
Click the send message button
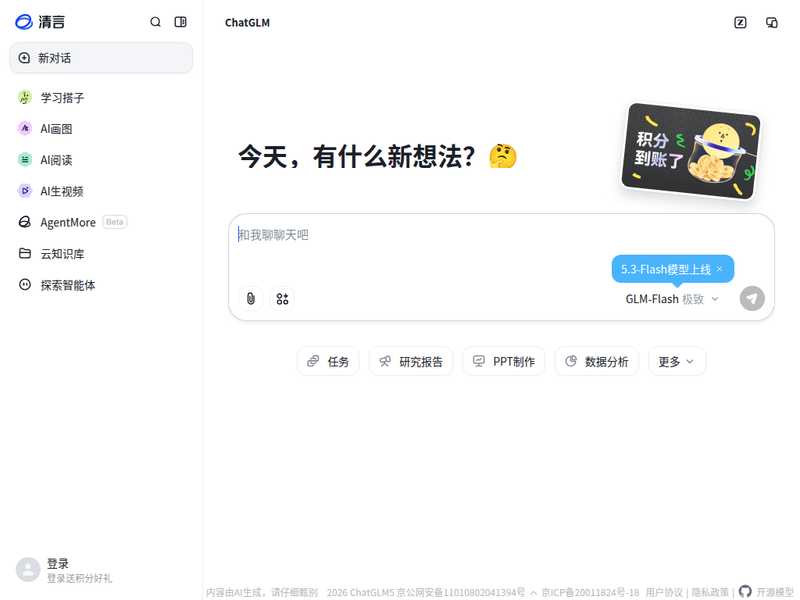(x=752, y=298)
